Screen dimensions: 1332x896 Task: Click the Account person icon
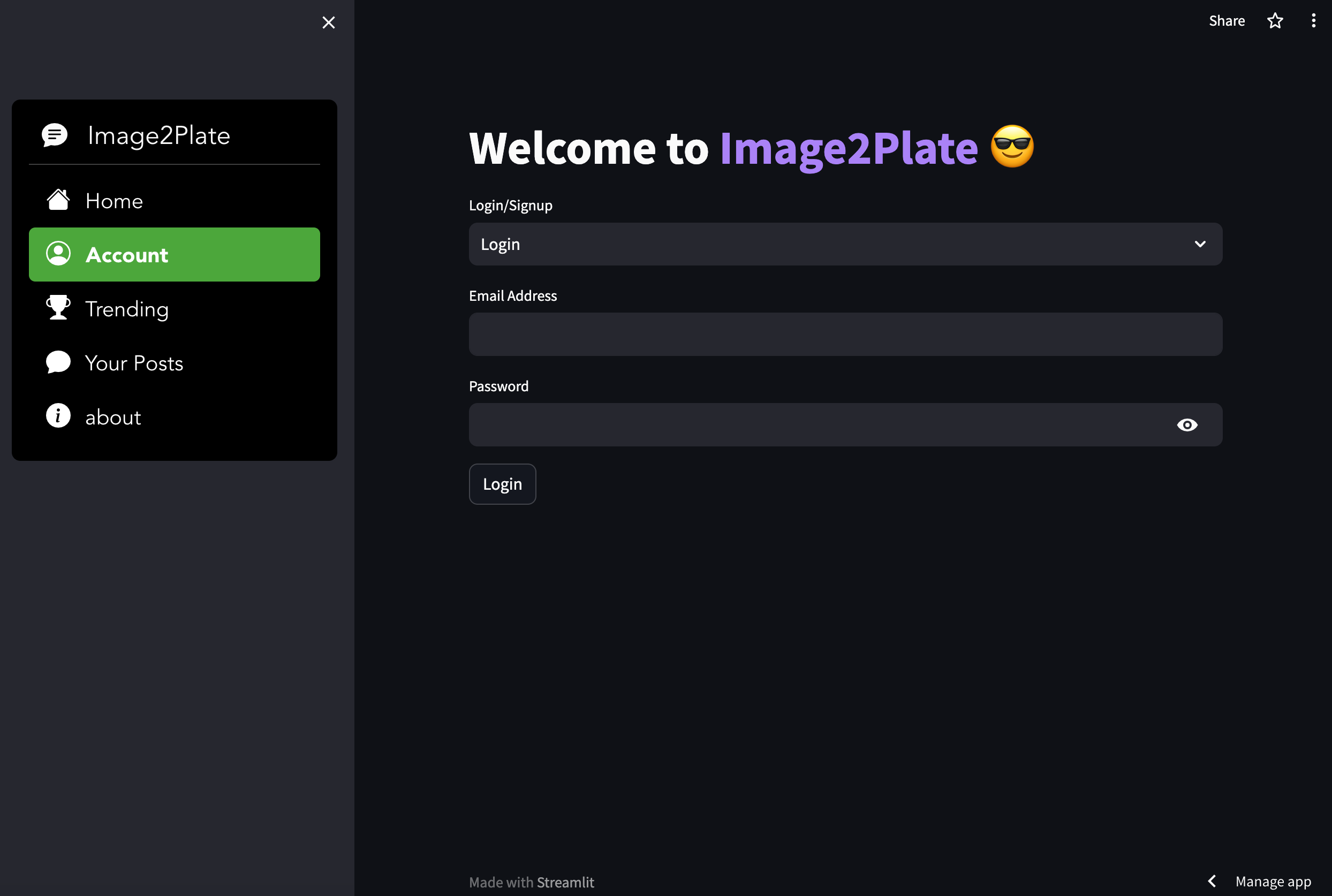point(58,254)
